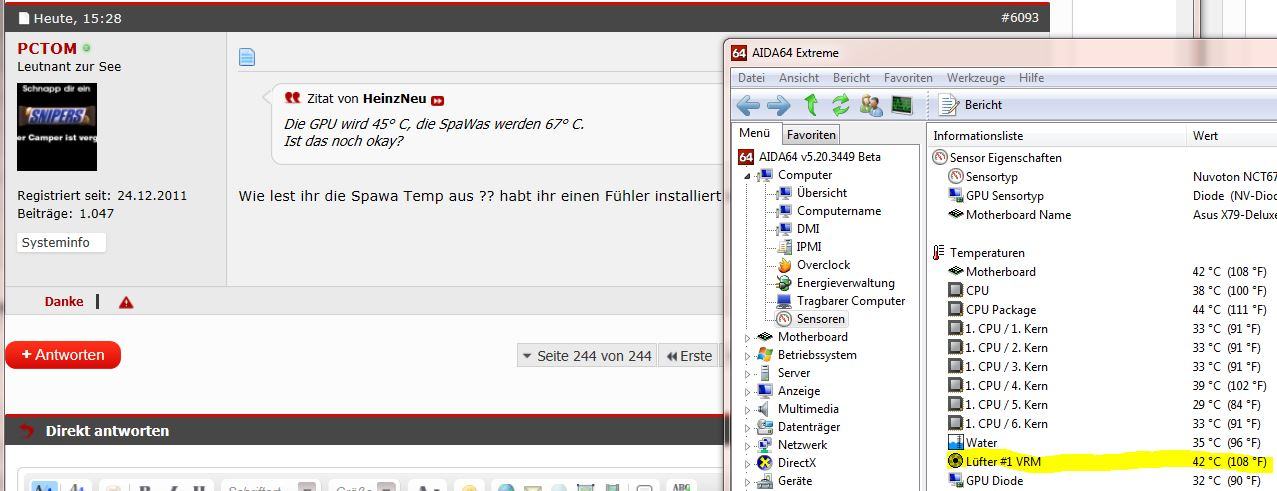The image size is (1277, 491).
Task: Click the Anzeige monitor icon
Action: [765, 391]
